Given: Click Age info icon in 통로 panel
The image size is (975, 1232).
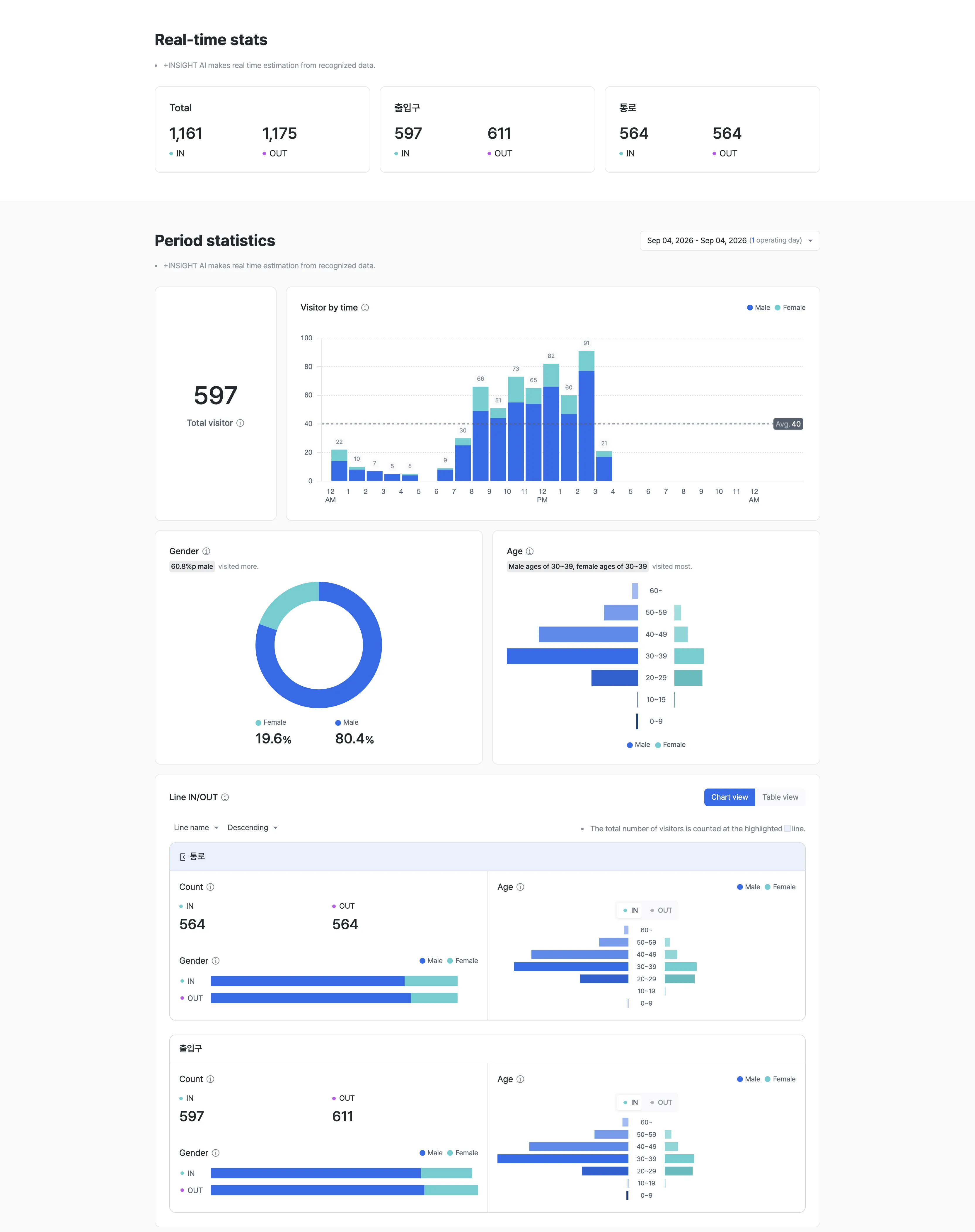Looking at the screenshot, I should [x=520, y=887].
